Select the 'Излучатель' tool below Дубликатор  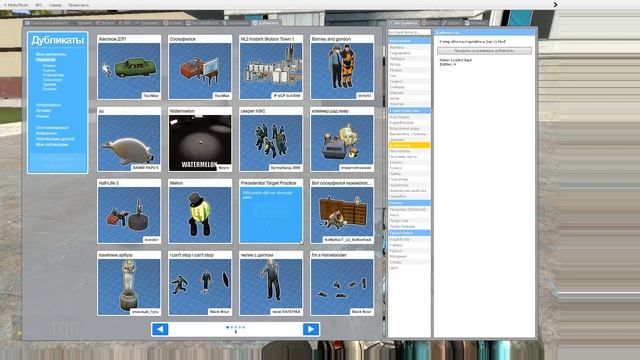click(x=409, y=151)
